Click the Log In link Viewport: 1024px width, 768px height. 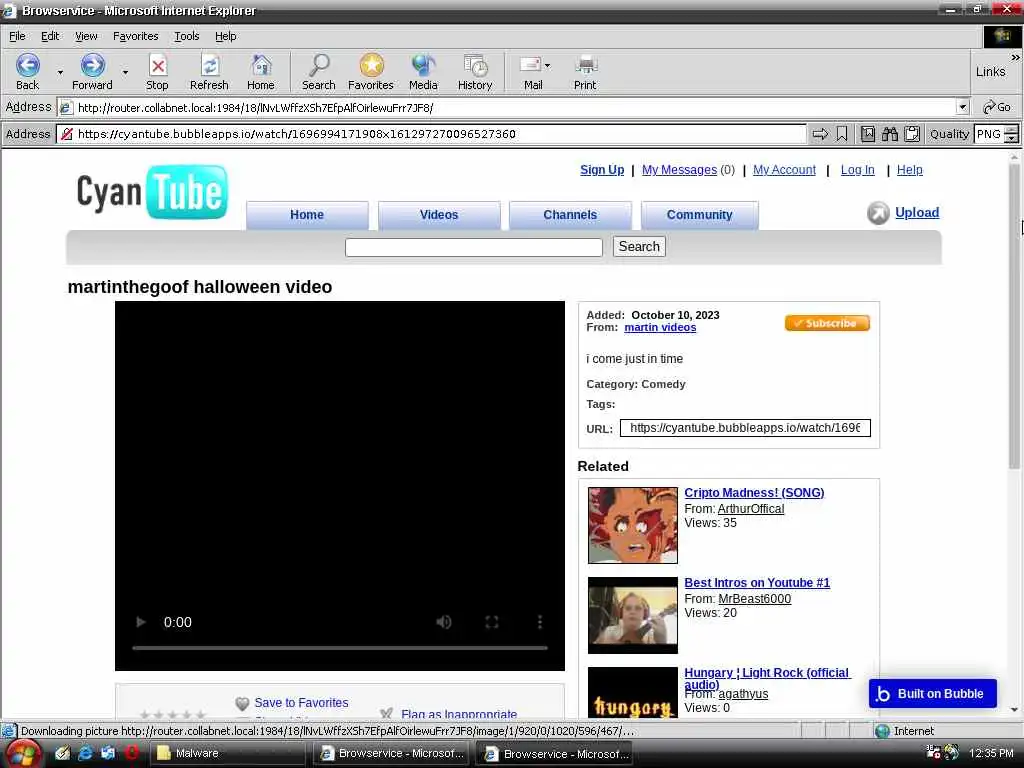pos(857,170)
